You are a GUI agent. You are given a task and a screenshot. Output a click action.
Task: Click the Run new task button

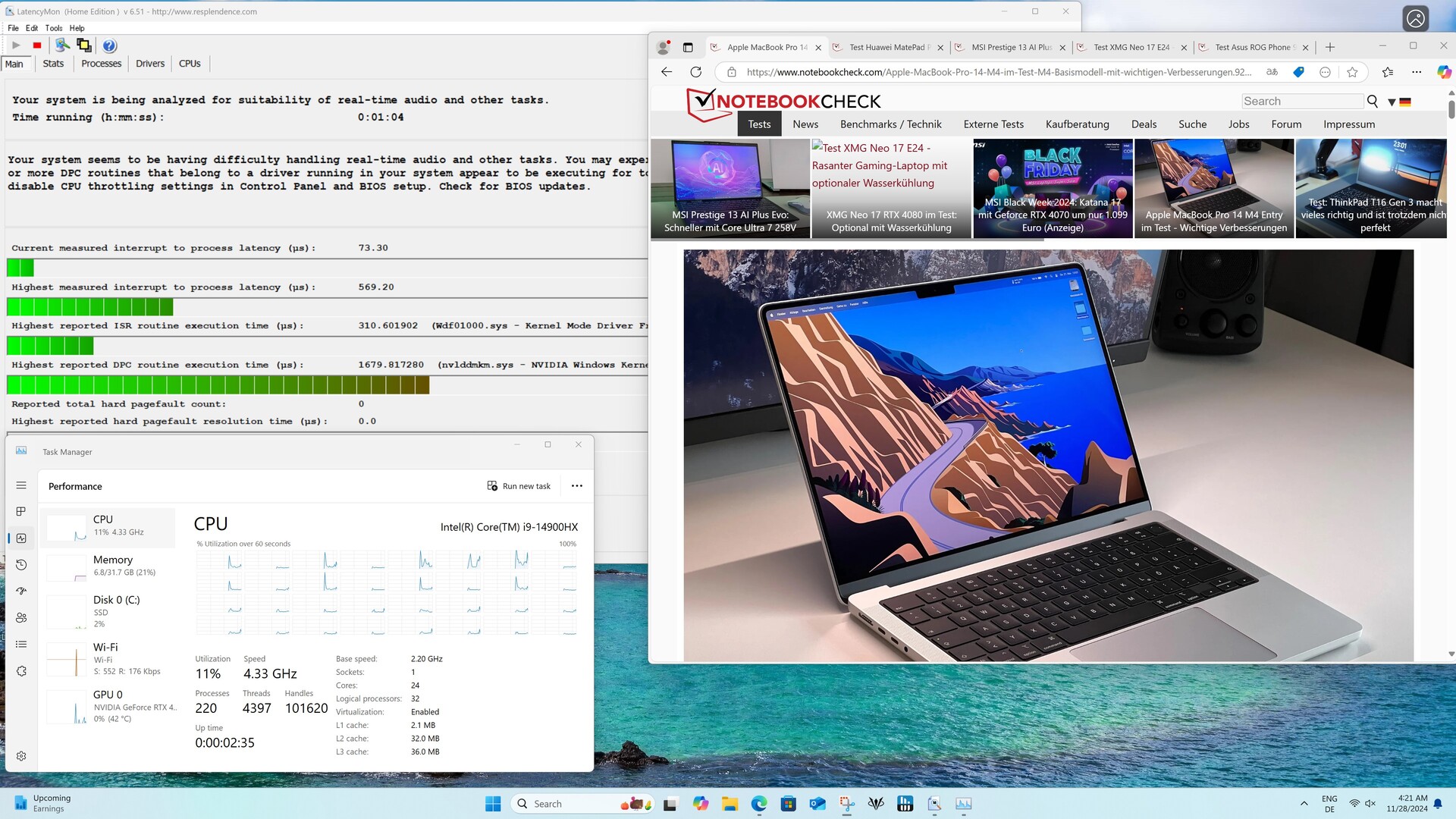(519, 486)
